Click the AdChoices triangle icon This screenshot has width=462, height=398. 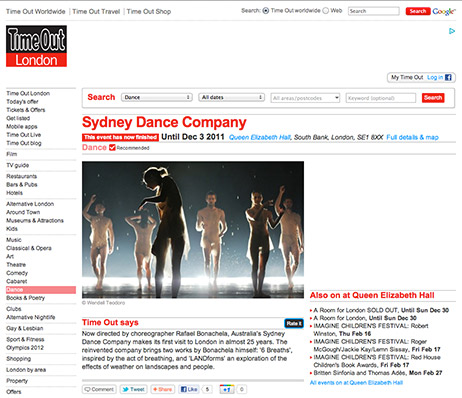coord(452,31)
